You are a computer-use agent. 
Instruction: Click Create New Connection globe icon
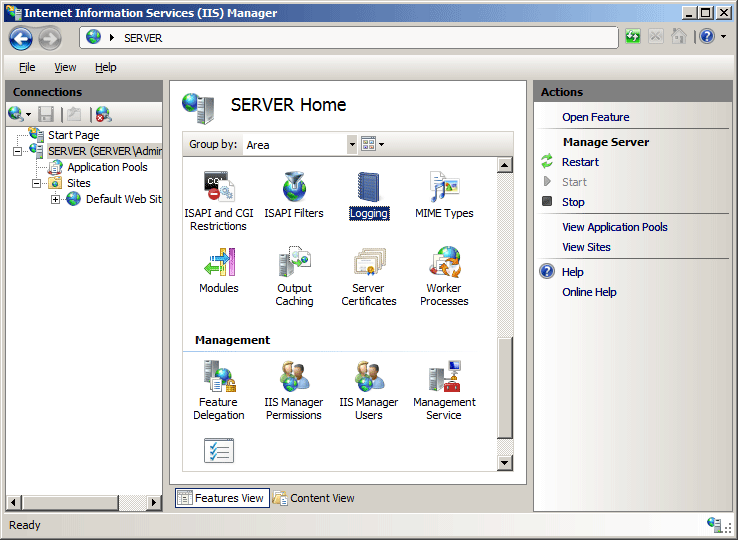[x=16, y=114]
